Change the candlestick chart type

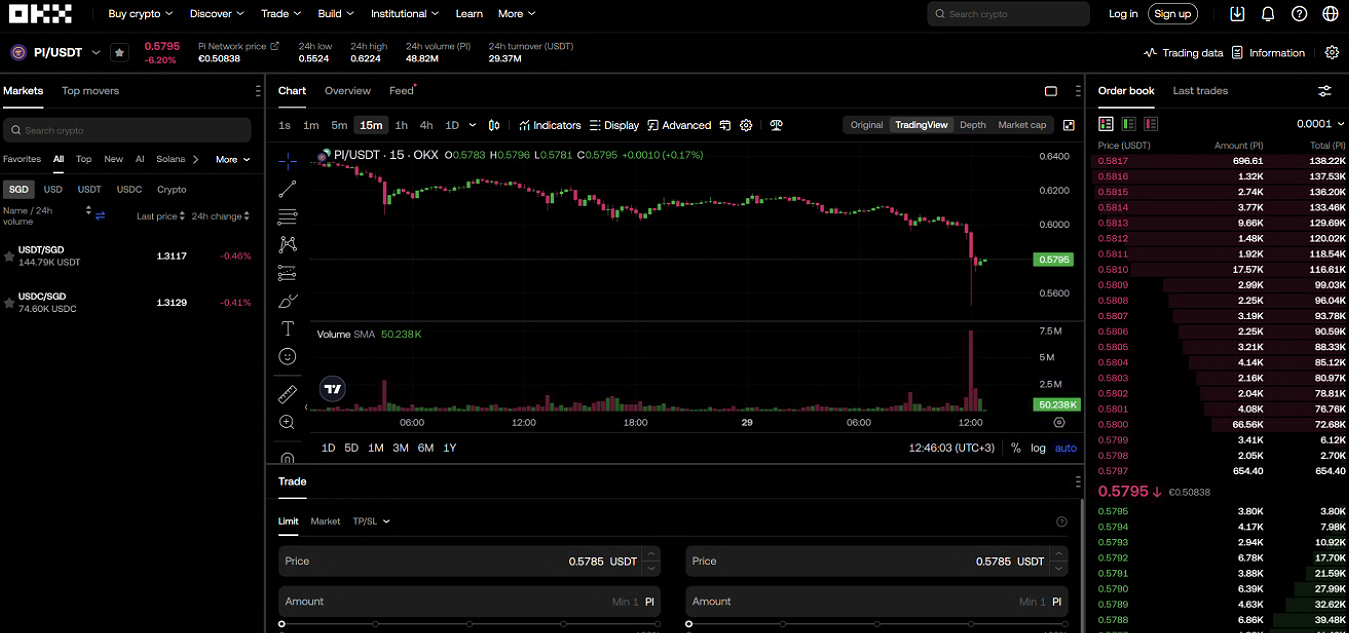tap(494, 125)
